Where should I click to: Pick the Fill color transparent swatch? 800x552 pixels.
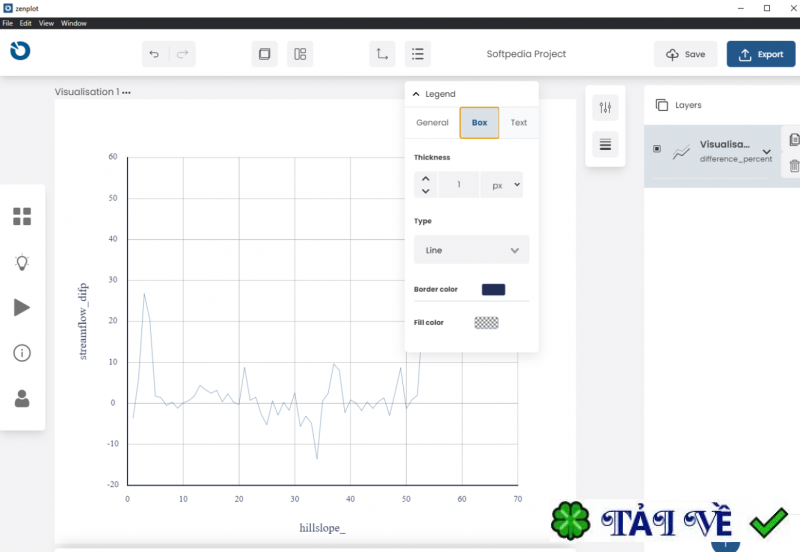click(486, 322)
